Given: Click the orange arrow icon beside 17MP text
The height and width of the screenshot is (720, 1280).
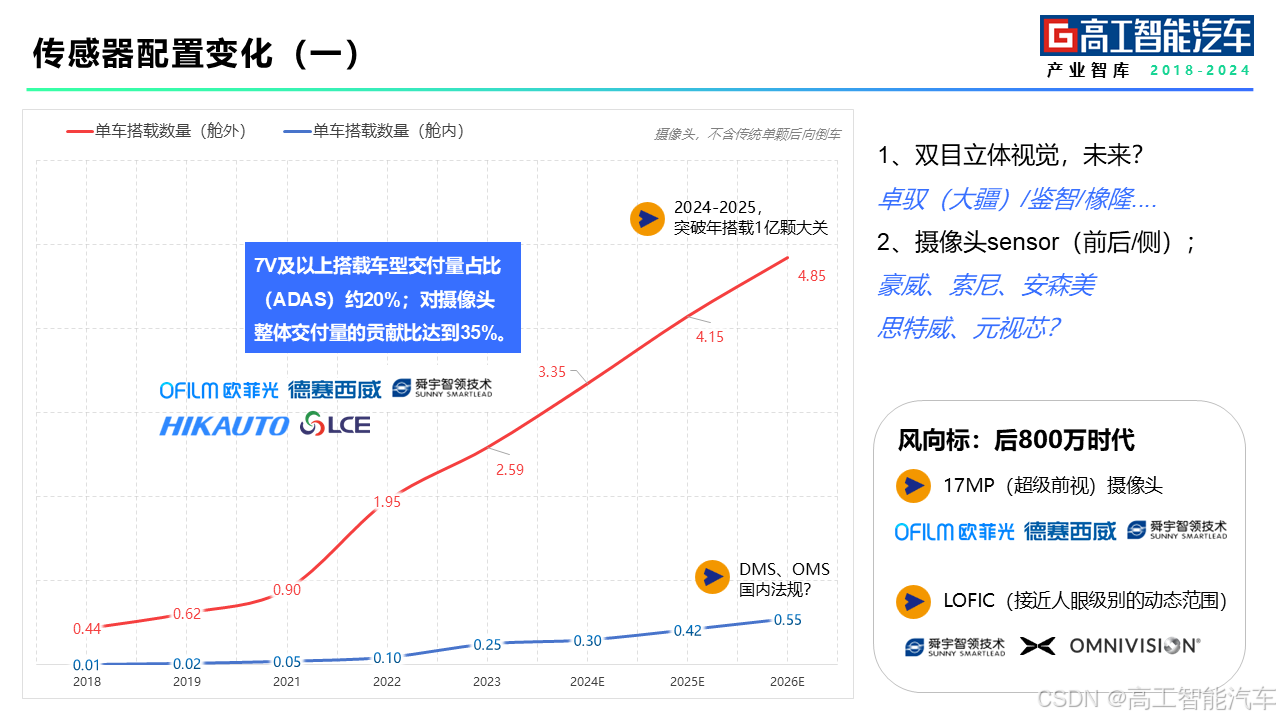Looking at the screenshot, I should (913, 486).
